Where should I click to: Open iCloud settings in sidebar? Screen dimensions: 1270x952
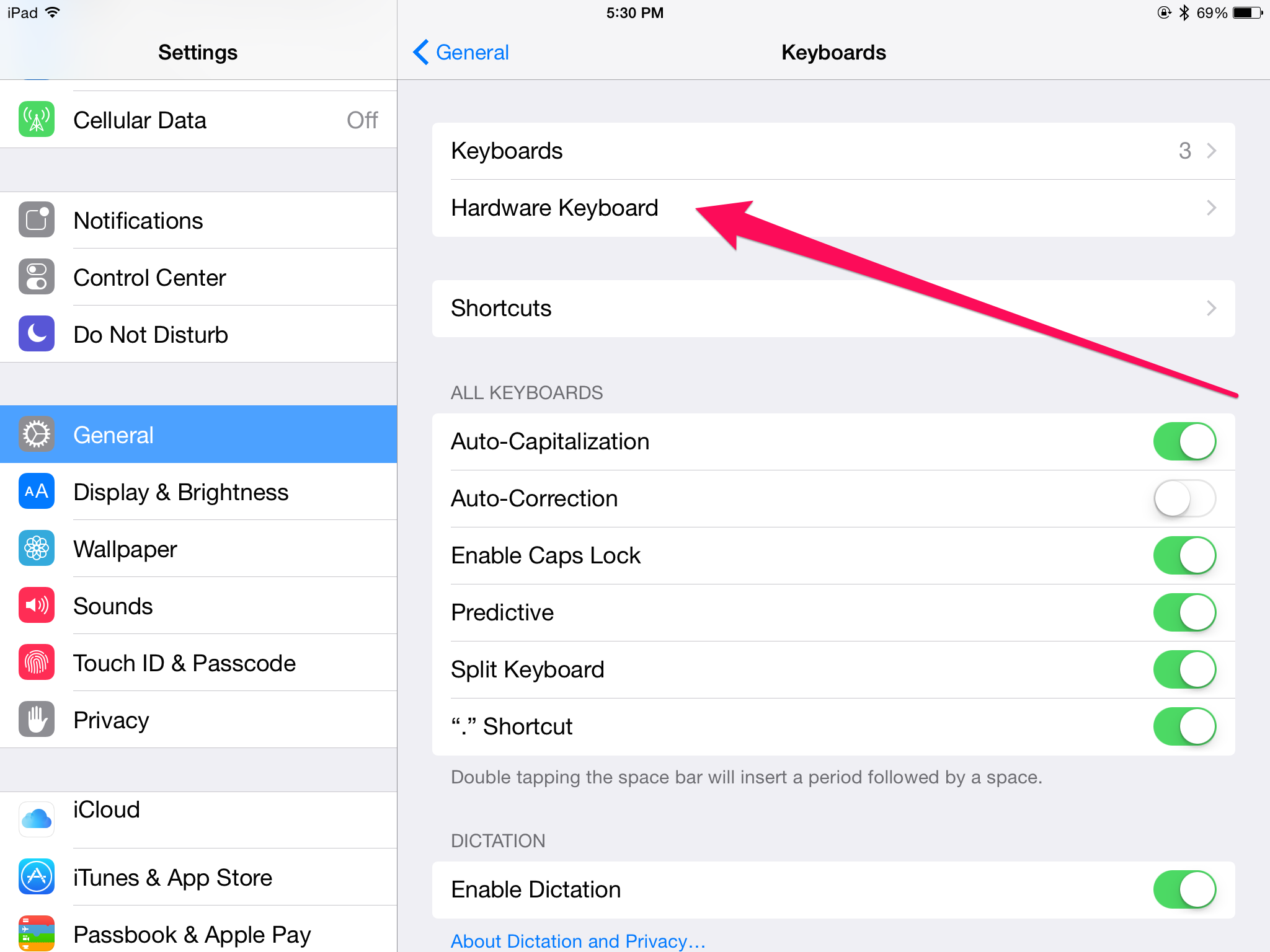[x=107, y=810]
